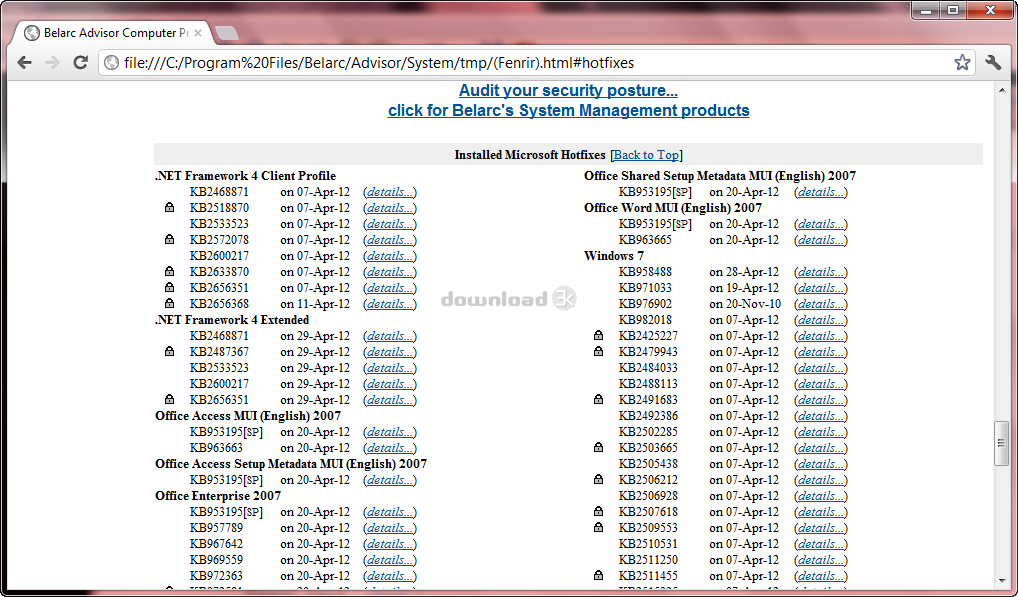Viewport: 1018px width, 597px height.
Task: Open details for KB2488113
Action: [x=821, y=384]
